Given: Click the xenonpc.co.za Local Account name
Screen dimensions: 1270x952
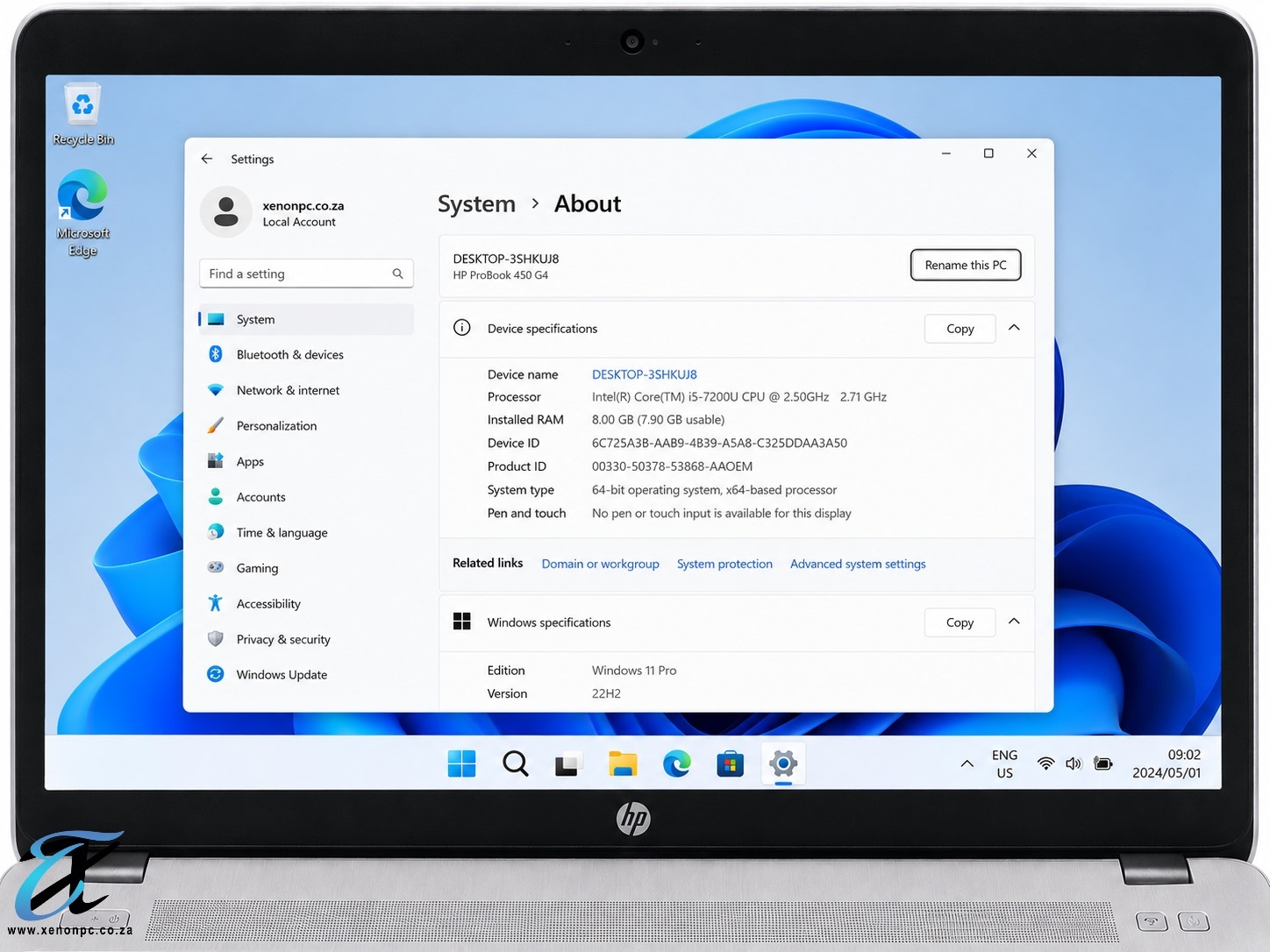Looking at the screenshot, I should point(303,213).
